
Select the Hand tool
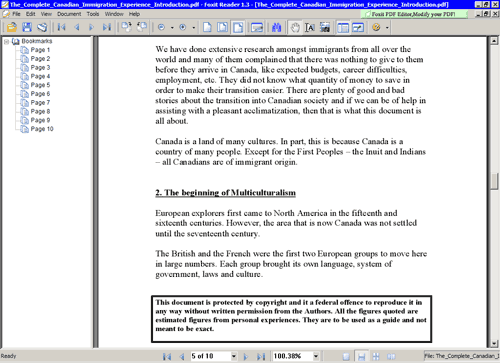(295, 27)
